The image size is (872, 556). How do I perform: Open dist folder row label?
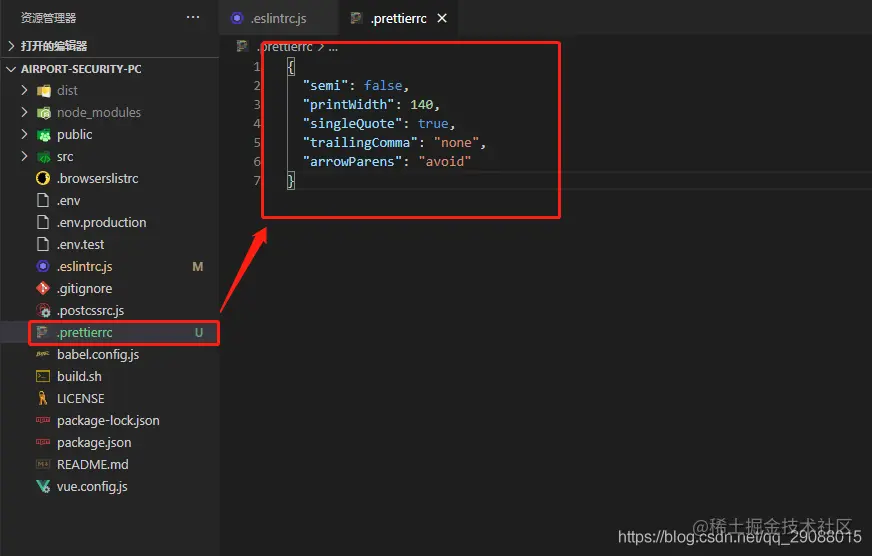(x=67, y=90)
